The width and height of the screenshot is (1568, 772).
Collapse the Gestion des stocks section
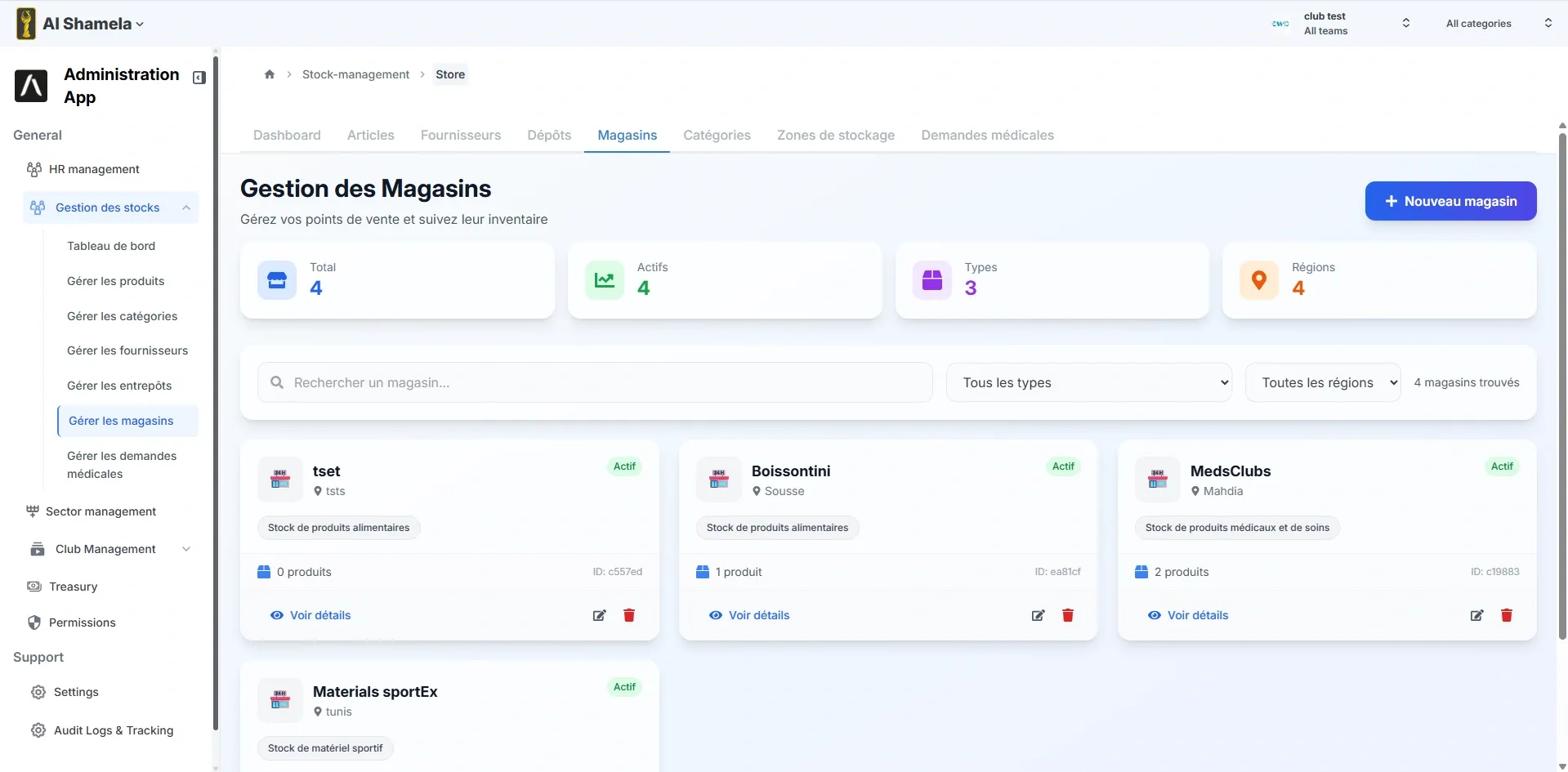coord(110,208)
